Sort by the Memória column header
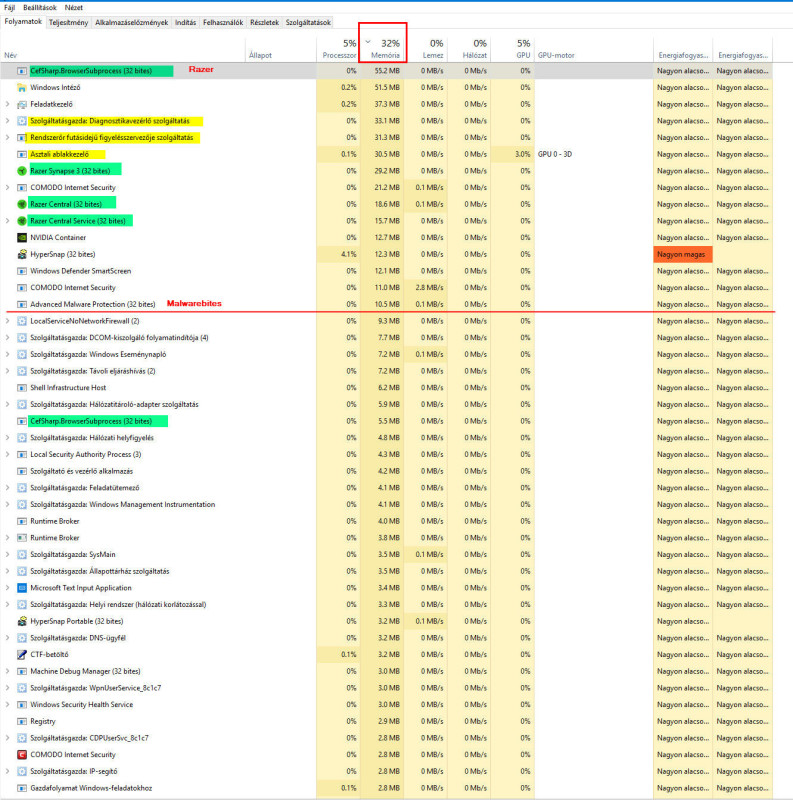This screenshot has height=800, width=793. click(383, 49)
